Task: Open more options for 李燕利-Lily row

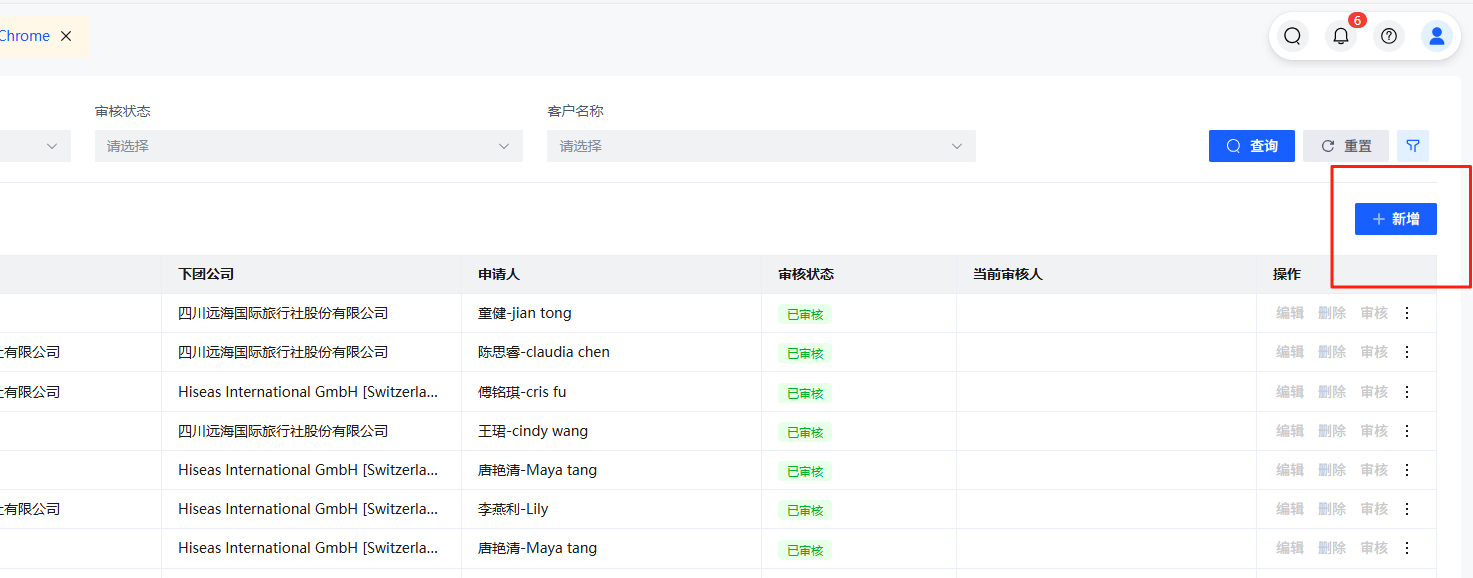Action: [1407, 509]
